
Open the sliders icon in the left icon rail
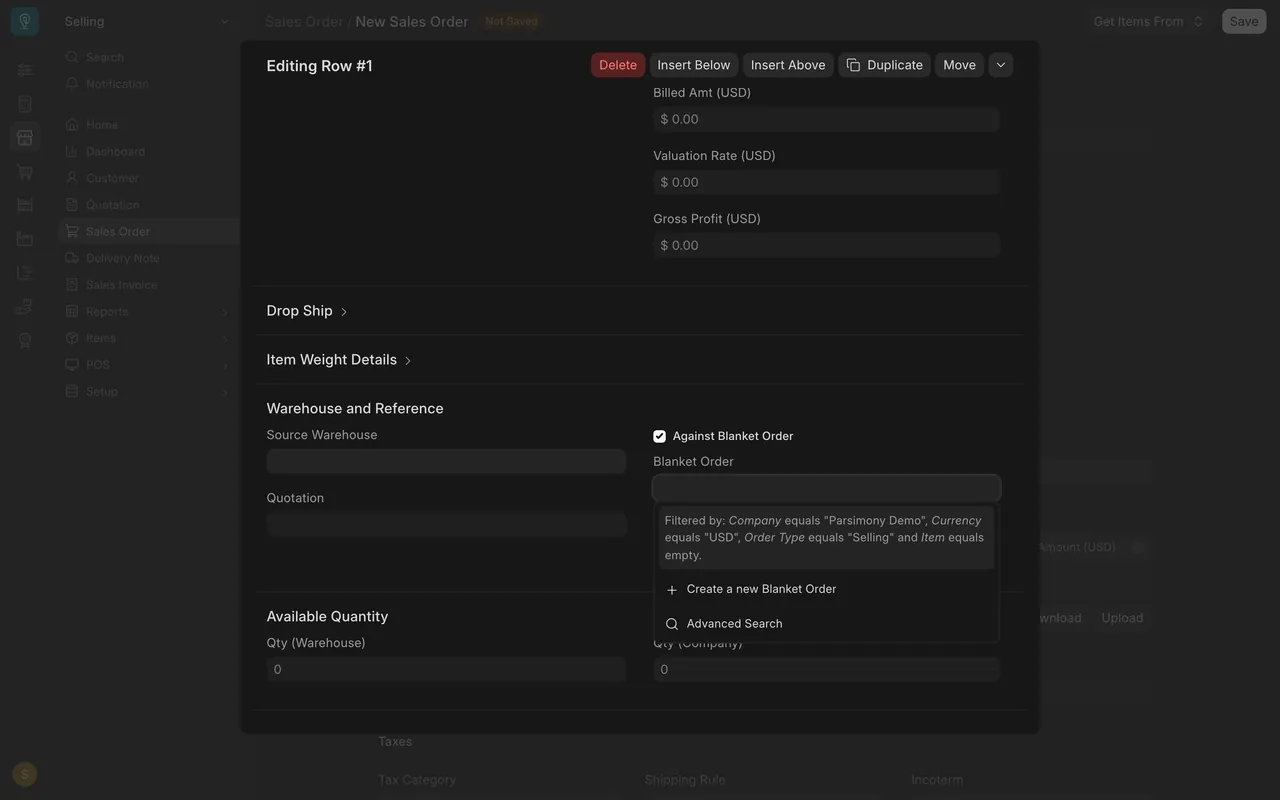click(x=25, y=70)
